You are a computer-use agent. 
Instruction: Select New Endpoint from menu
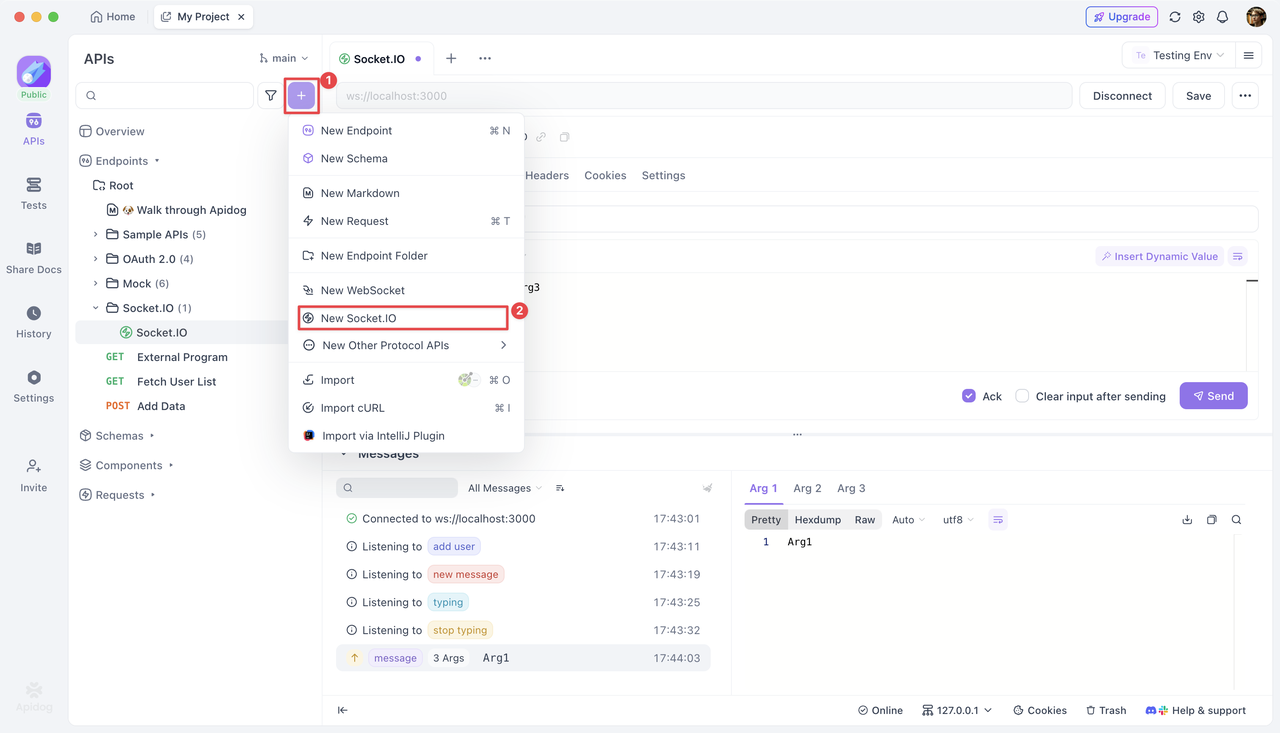click(x=406, y=130)
